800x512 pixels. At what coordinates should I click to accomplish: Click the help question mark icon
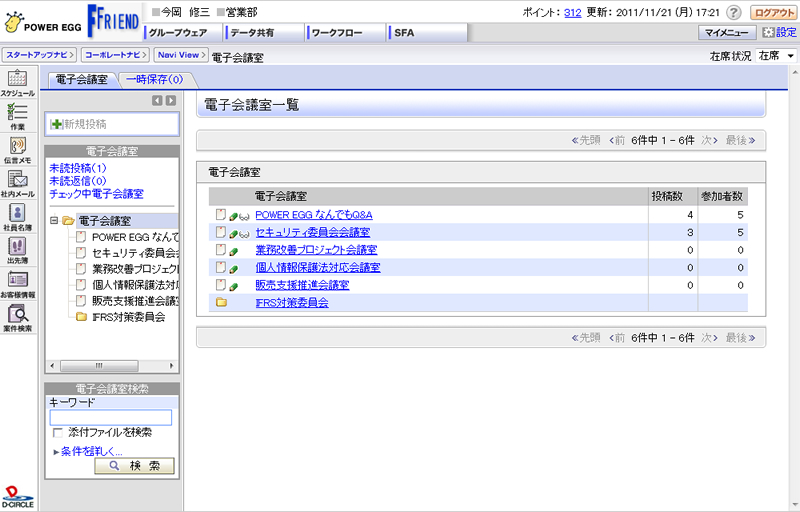click(x=733, y=13)
